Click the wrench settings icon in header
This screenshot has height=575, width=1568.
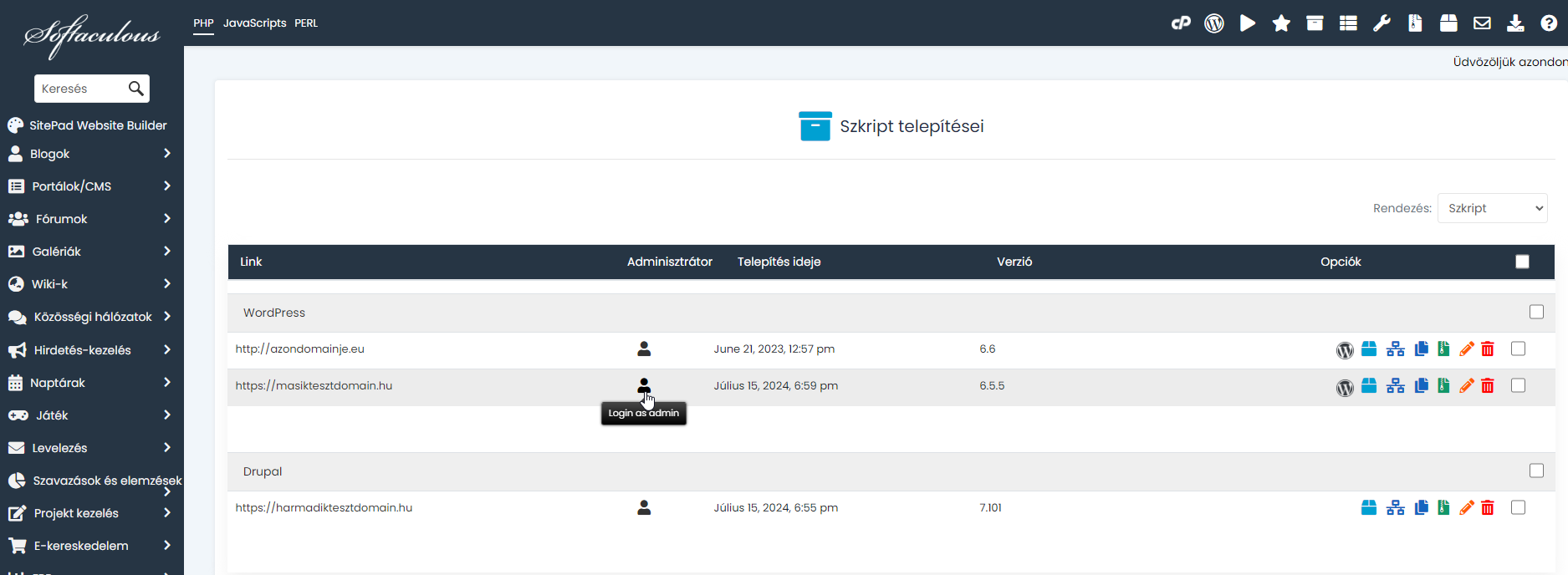coord(1382,23)
